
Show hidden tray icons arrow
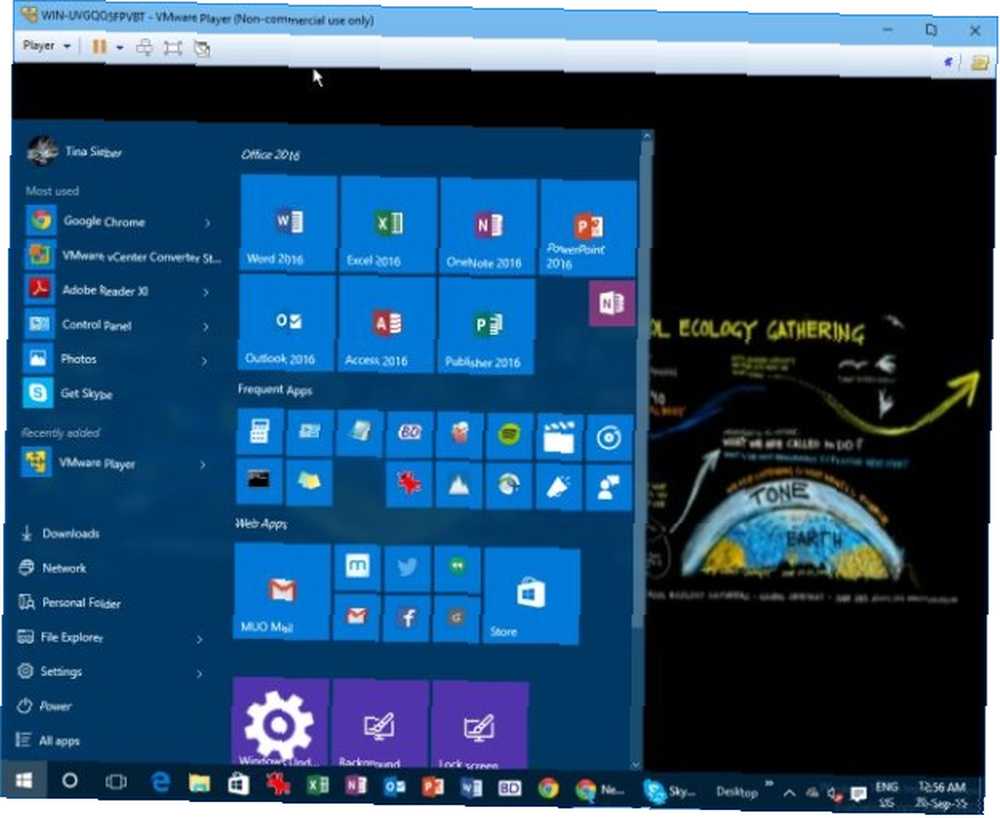click(789, 794)
